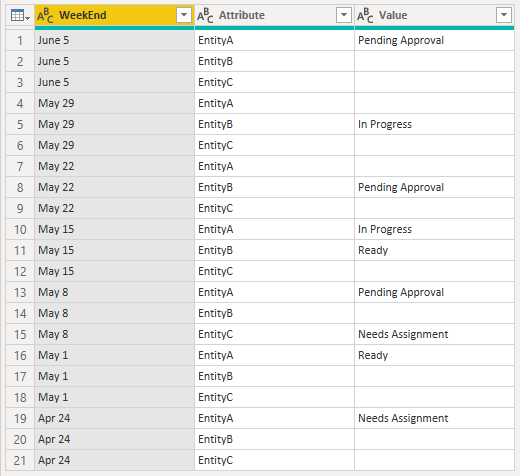The image size is (520, 476).
Task: Click the EntityC cell in row 21
Action: click(274, 461)
